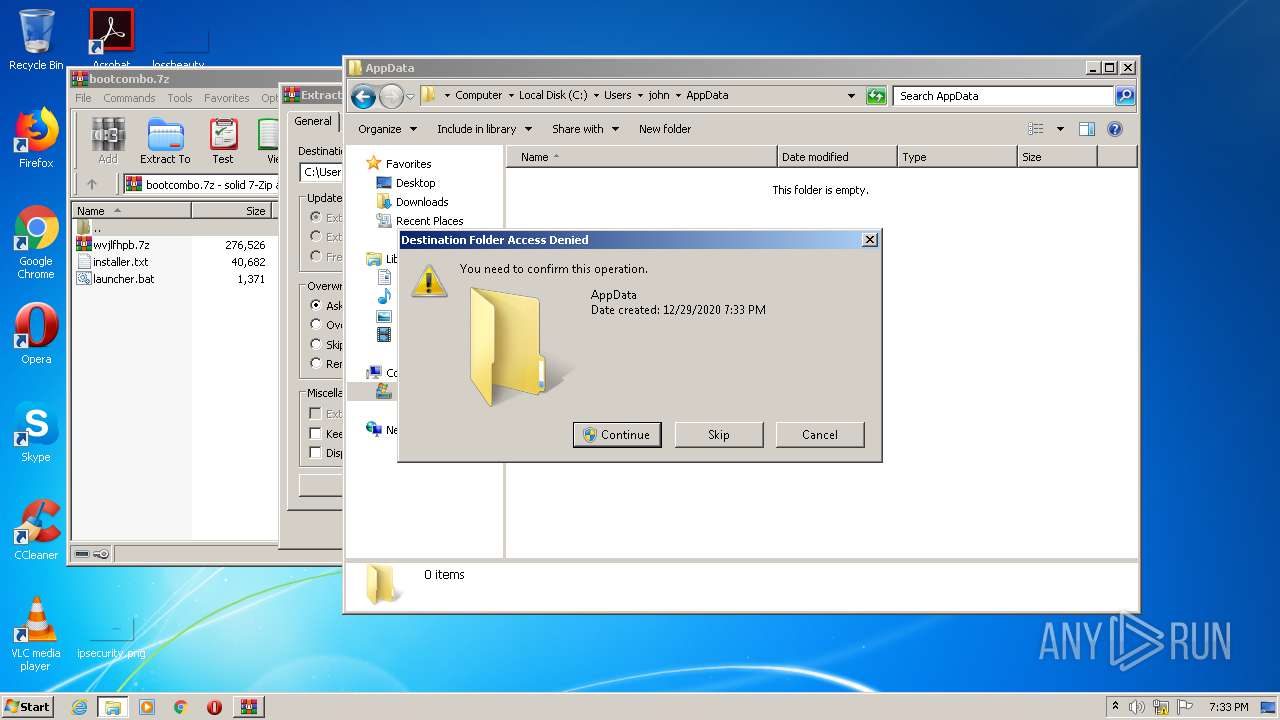Open the Share with dropdown
The height and width of the screenshot is (720, 1280).
(x=585, y=129)
